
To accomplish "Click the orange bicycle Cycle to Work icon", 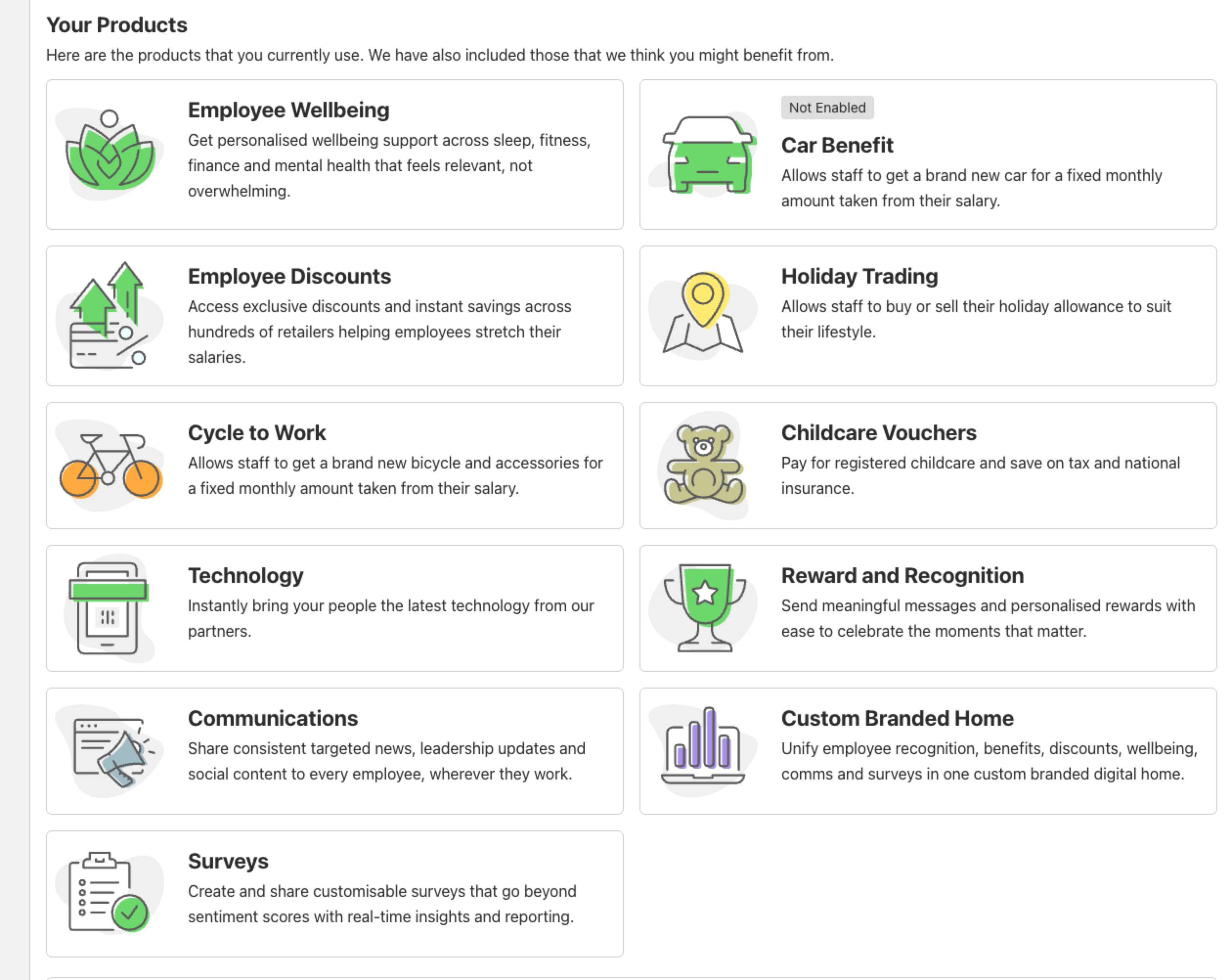I will (109, 466).
